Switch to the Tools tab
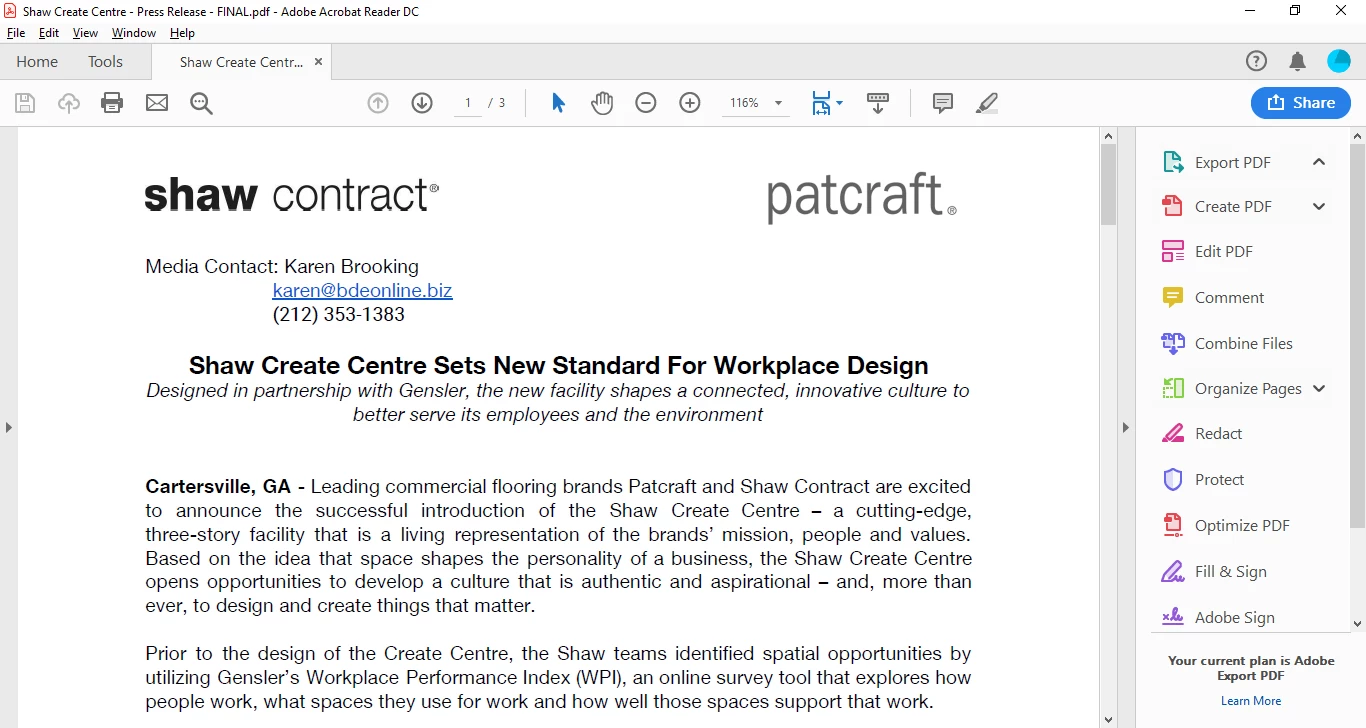1366x728 pixels. point(105,61)
